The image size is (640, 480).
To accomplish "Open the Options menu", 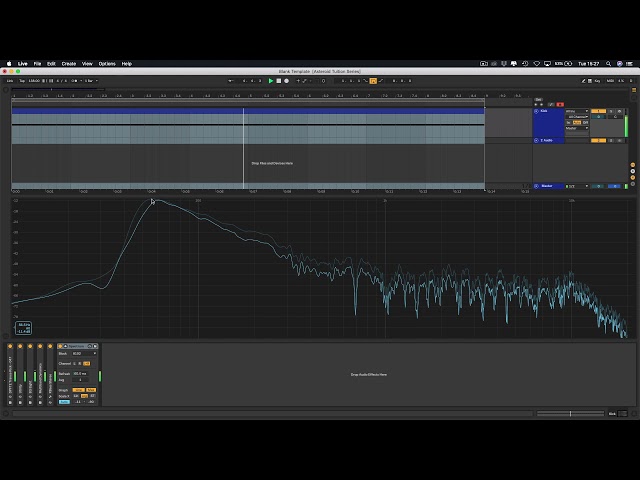I will pyautogui.click(x=107, y=64).
